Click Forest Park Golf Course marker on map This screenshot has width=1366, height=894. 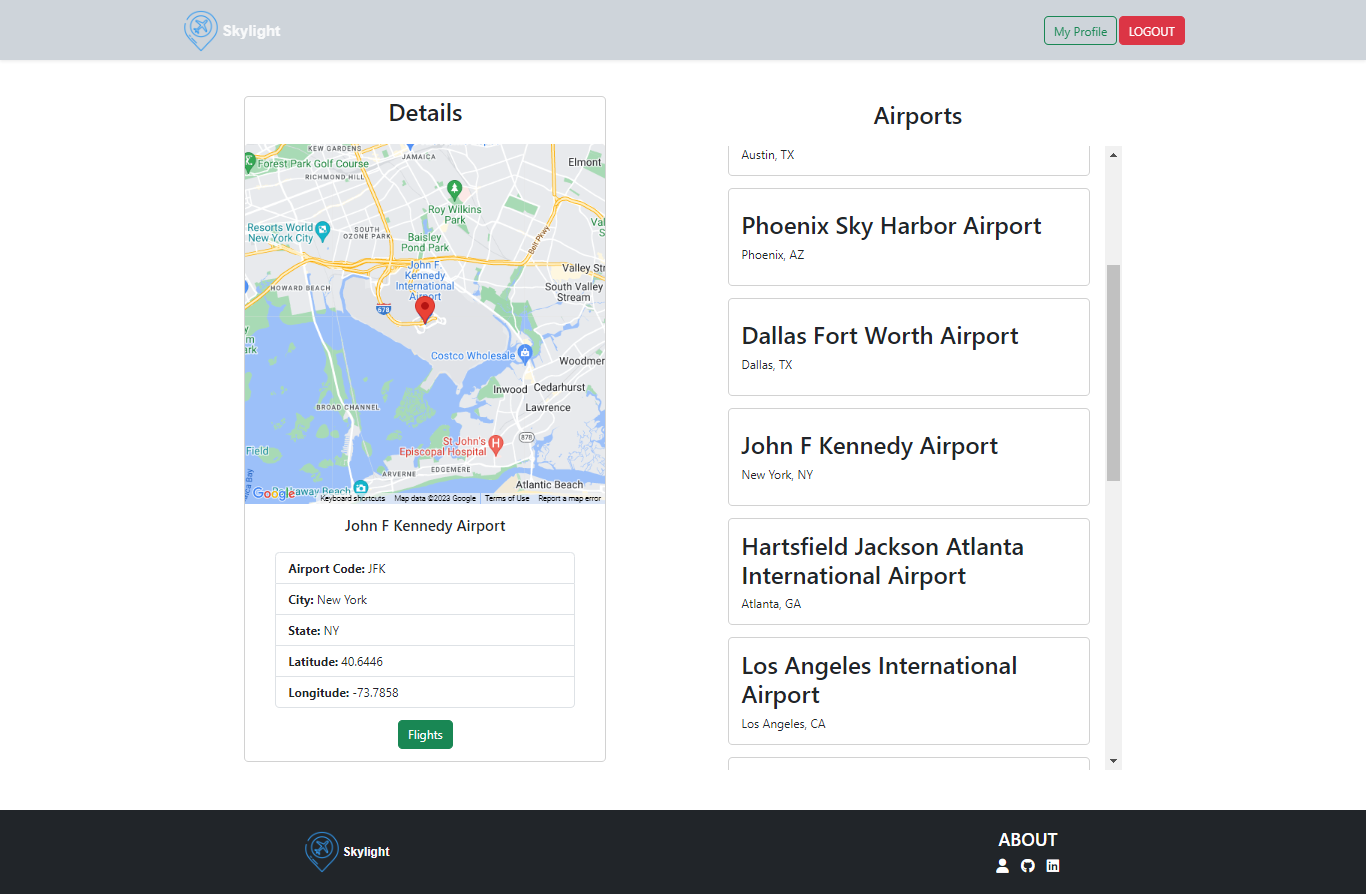click(250, 160)
